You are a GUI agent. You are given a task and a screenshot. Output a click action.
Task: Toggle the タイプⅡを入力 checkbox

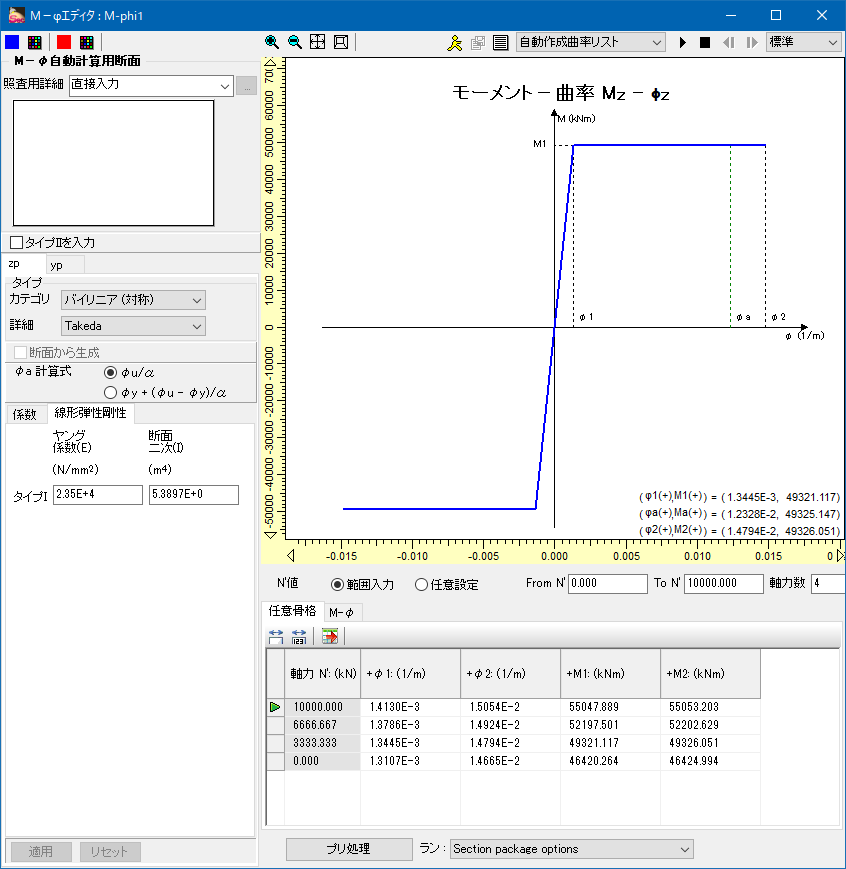[x=17, y=242]
